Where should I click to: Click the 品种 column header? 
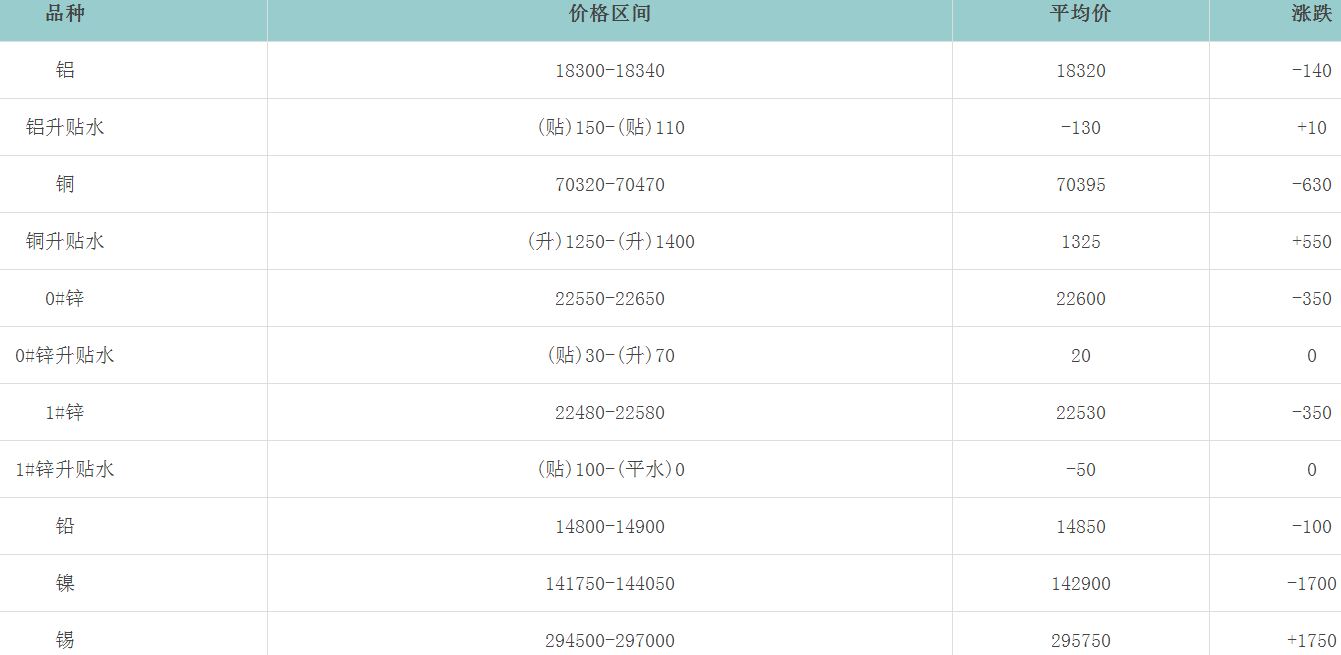pos(65,14)
